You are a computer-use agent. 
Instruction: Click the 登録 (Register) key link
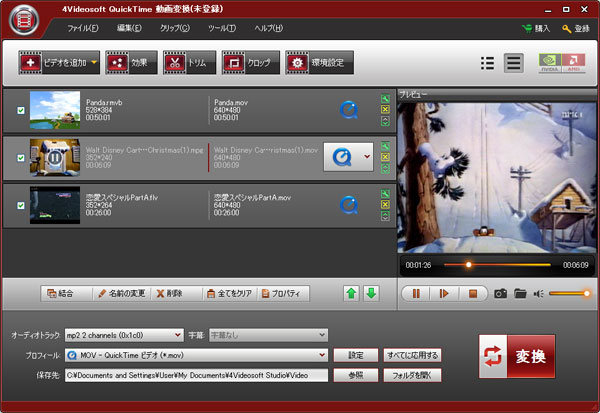[576, 29]
